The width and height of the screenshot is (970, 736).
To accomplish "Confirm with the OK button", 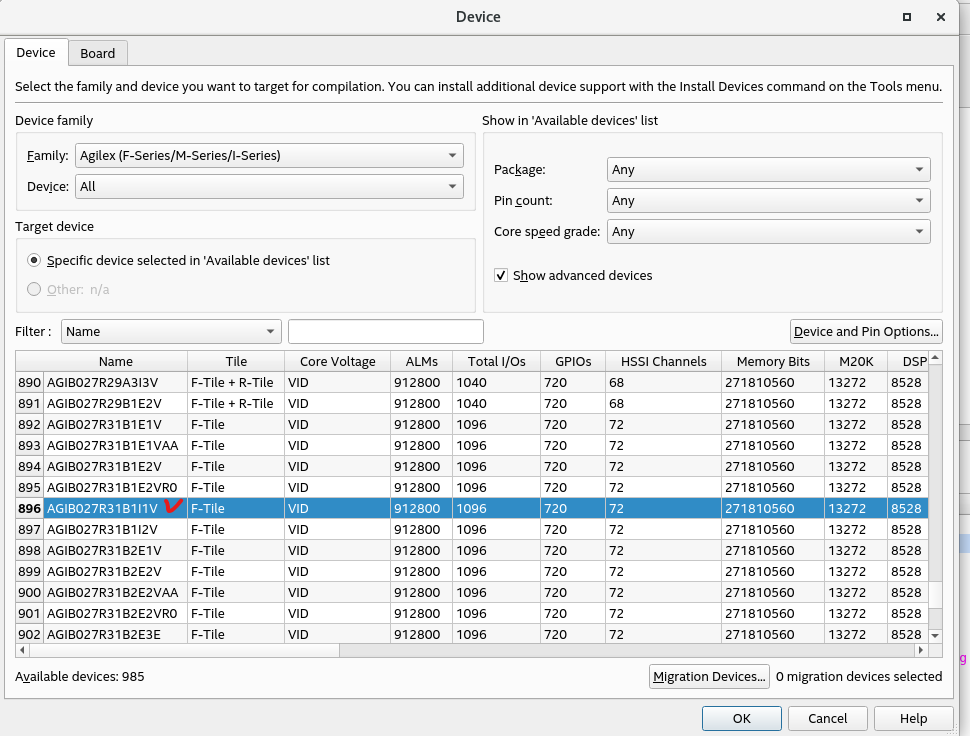I will (x=741, y=718).
